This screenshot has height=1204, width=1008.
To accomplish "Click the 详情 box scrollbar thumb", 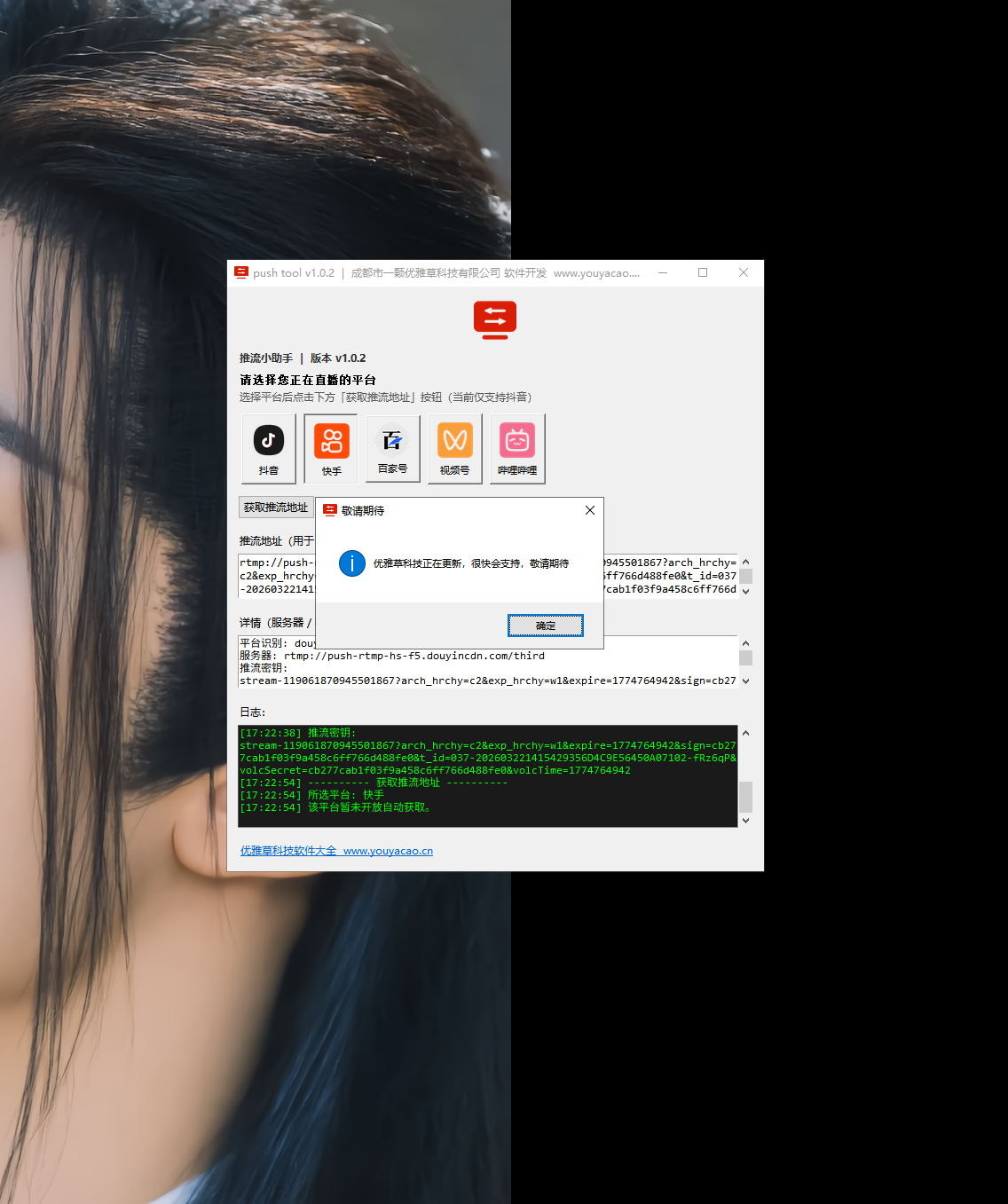I will pyautogui.click(x=745, y=657).
